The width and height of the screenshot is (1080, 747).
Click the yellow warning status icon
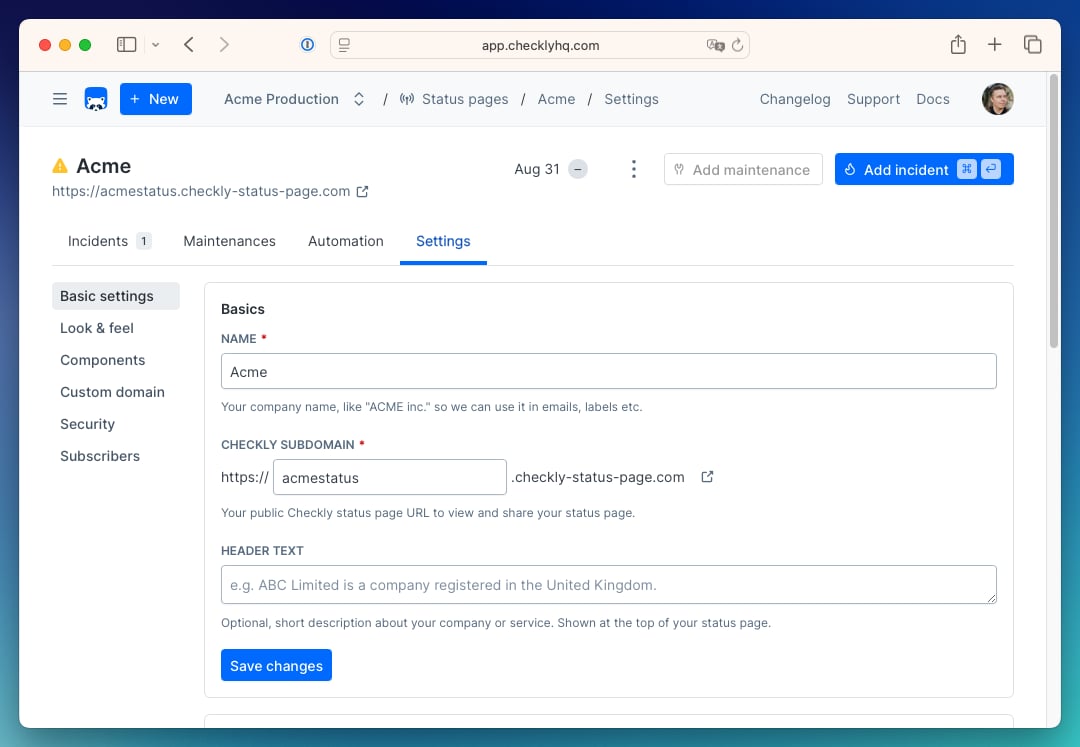(x=60, y=166)
